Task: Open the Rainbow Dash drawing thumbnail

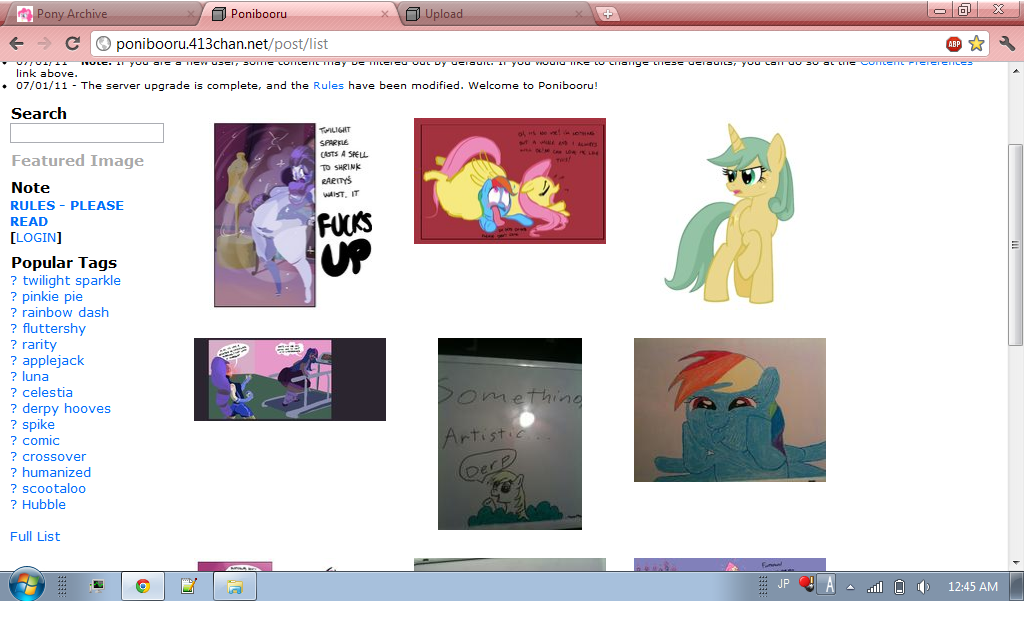Action: (x=729, y=410)
